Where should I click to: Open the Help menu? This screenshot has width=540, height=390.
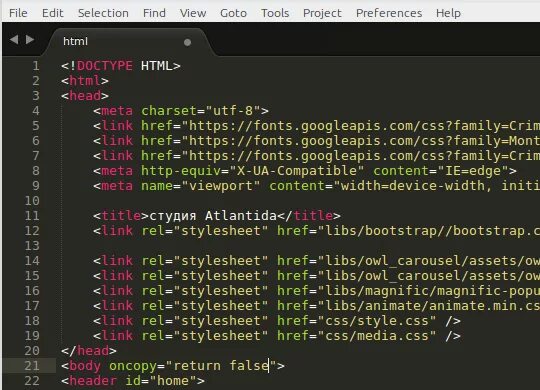(x=448, y=13)
